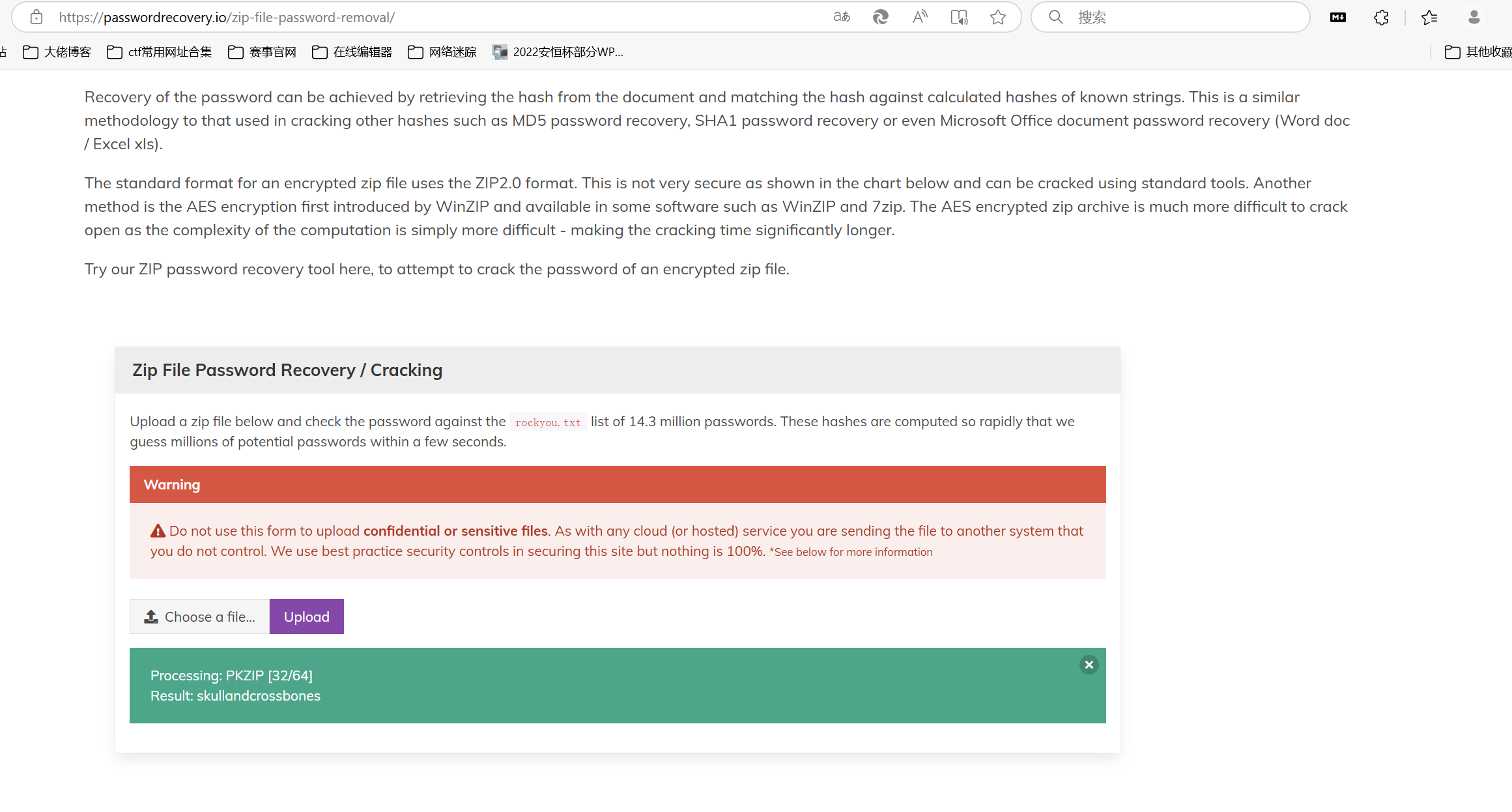Click the swirl extension icon in the address bar

881,17
